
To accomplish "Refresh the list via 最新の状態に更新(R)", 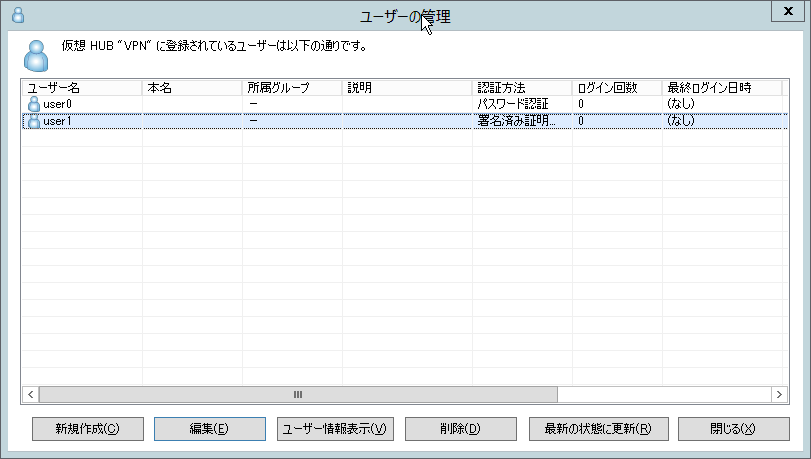I will pyautogui.click(x=599, y=429).
